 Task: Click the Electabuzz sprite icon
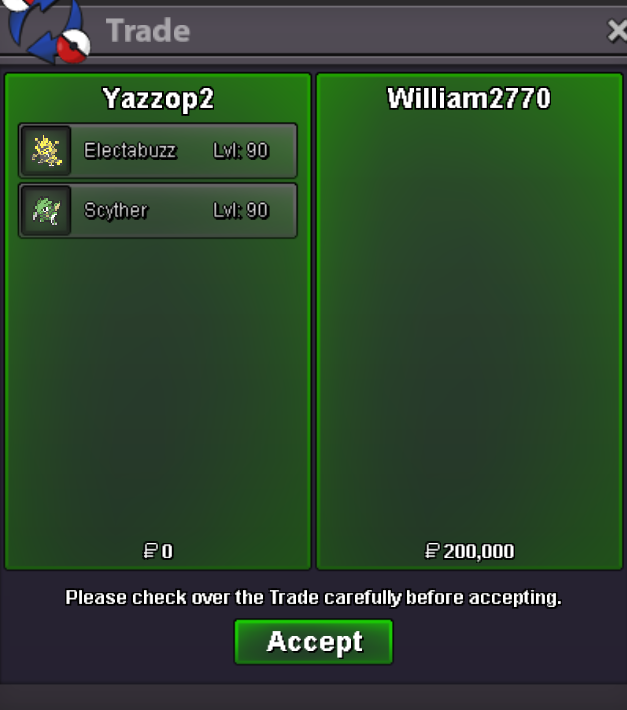click(47, 150)
